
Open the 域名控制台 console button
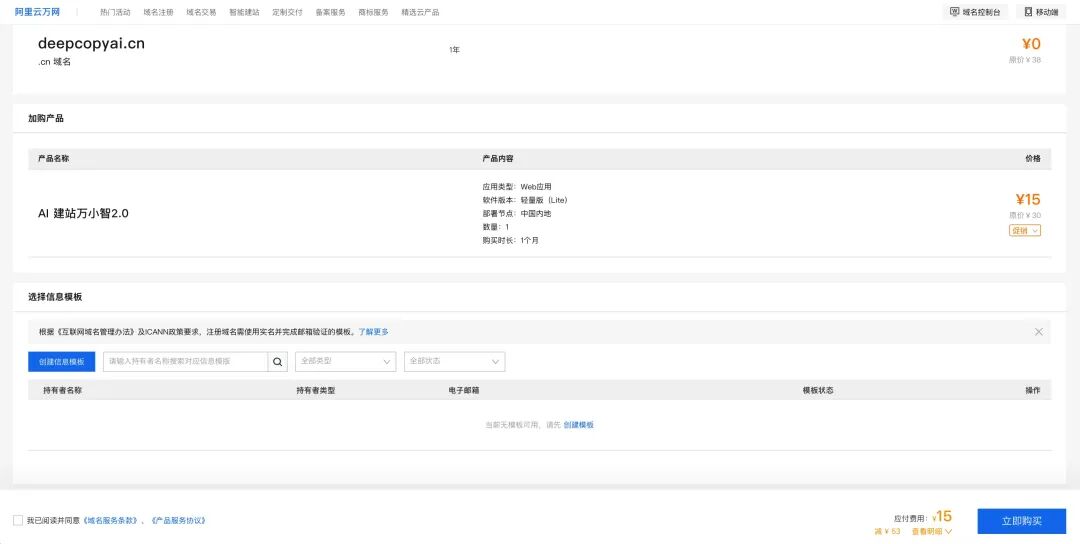975,12
